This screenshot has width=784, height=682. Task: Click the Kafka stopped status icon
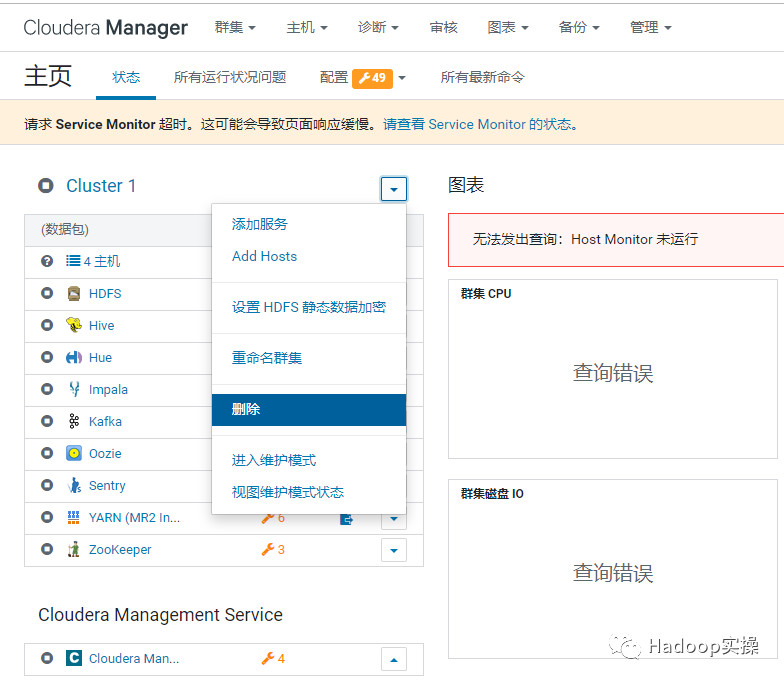tap(47, 421)
